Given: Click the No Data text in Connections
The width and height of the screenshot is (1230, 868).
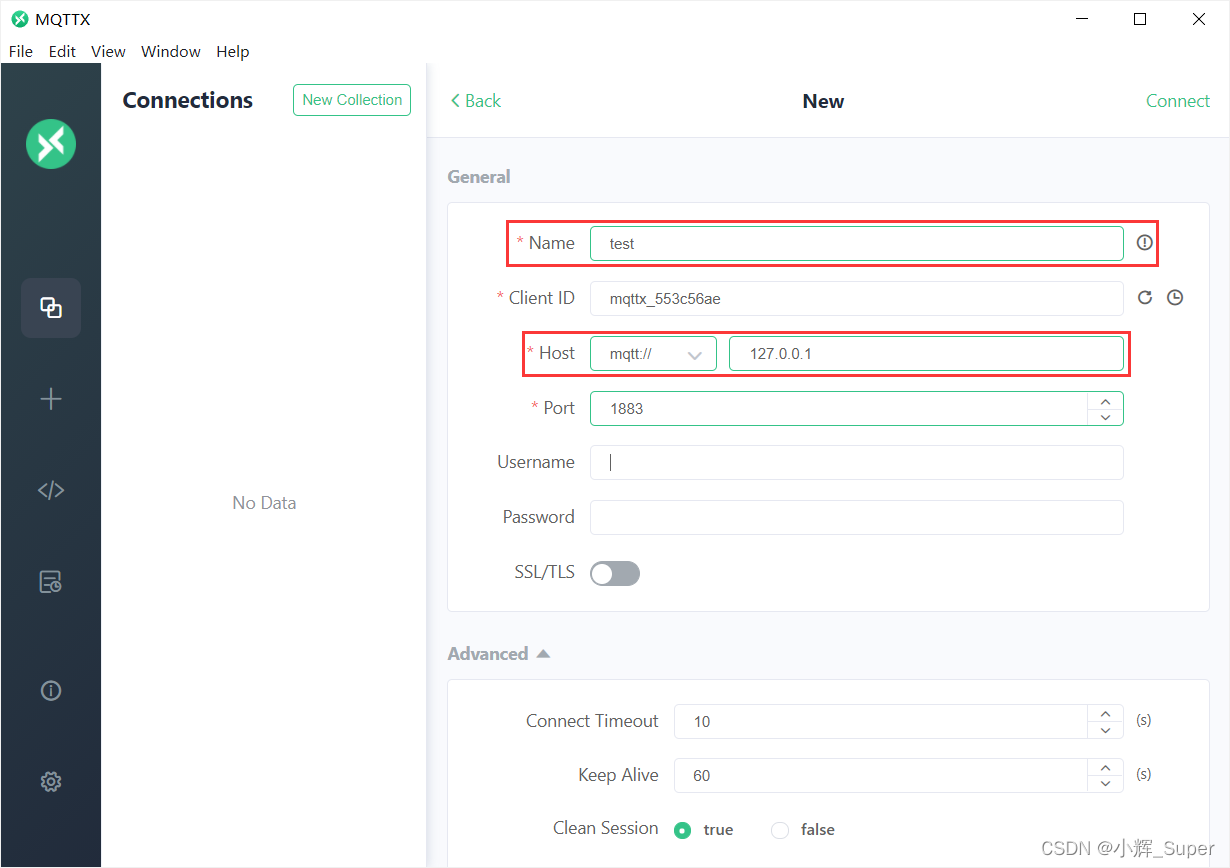Looking at the screenshot, I should coord(264,503).
